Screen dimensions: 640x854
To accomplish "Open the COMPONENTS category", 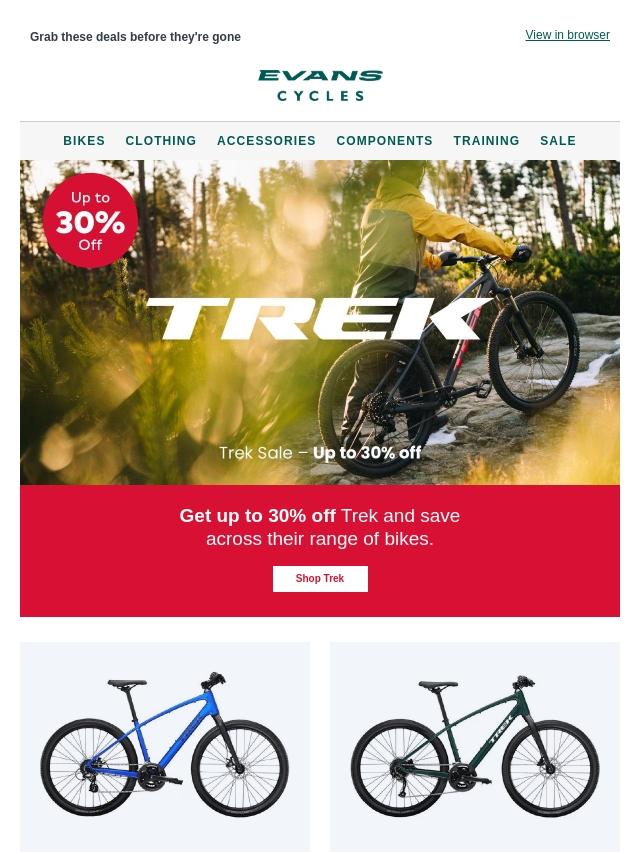I will point(385,141).
